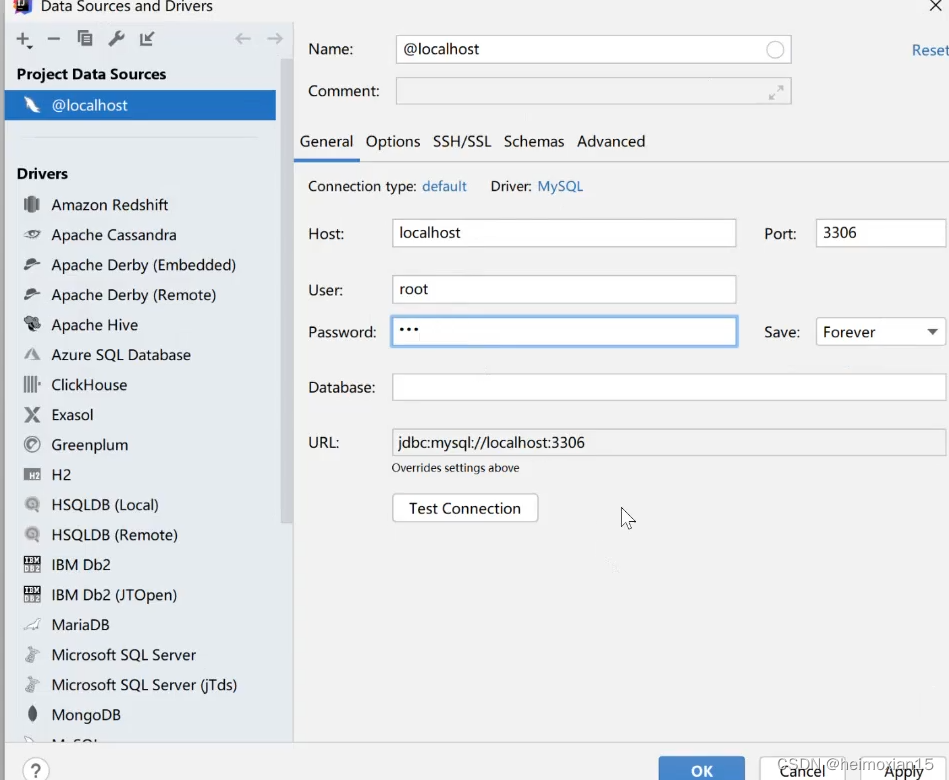Click the remove data source minus icon
The image size is (949, 780).
(54, 39)
